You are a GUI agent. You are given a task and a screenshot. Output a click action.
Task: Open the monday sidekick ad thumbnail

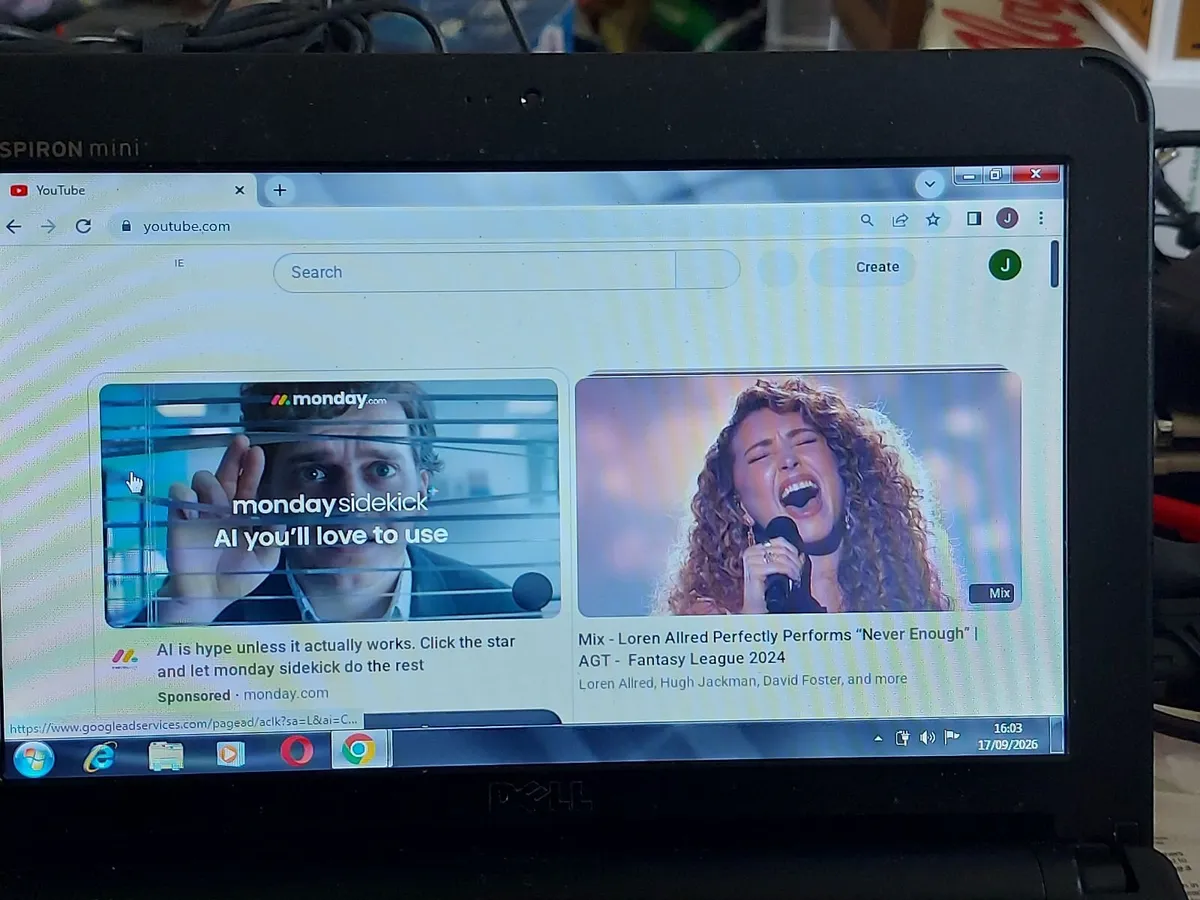pyautogui.click(x=330, y=503)
